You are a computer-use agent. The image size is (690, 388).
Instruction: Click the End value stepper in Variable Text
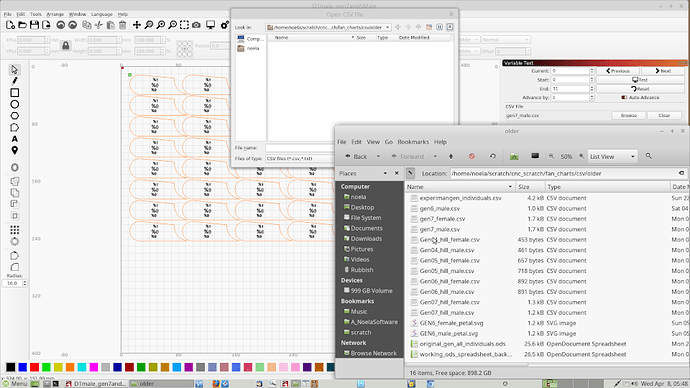click(592, 88)
